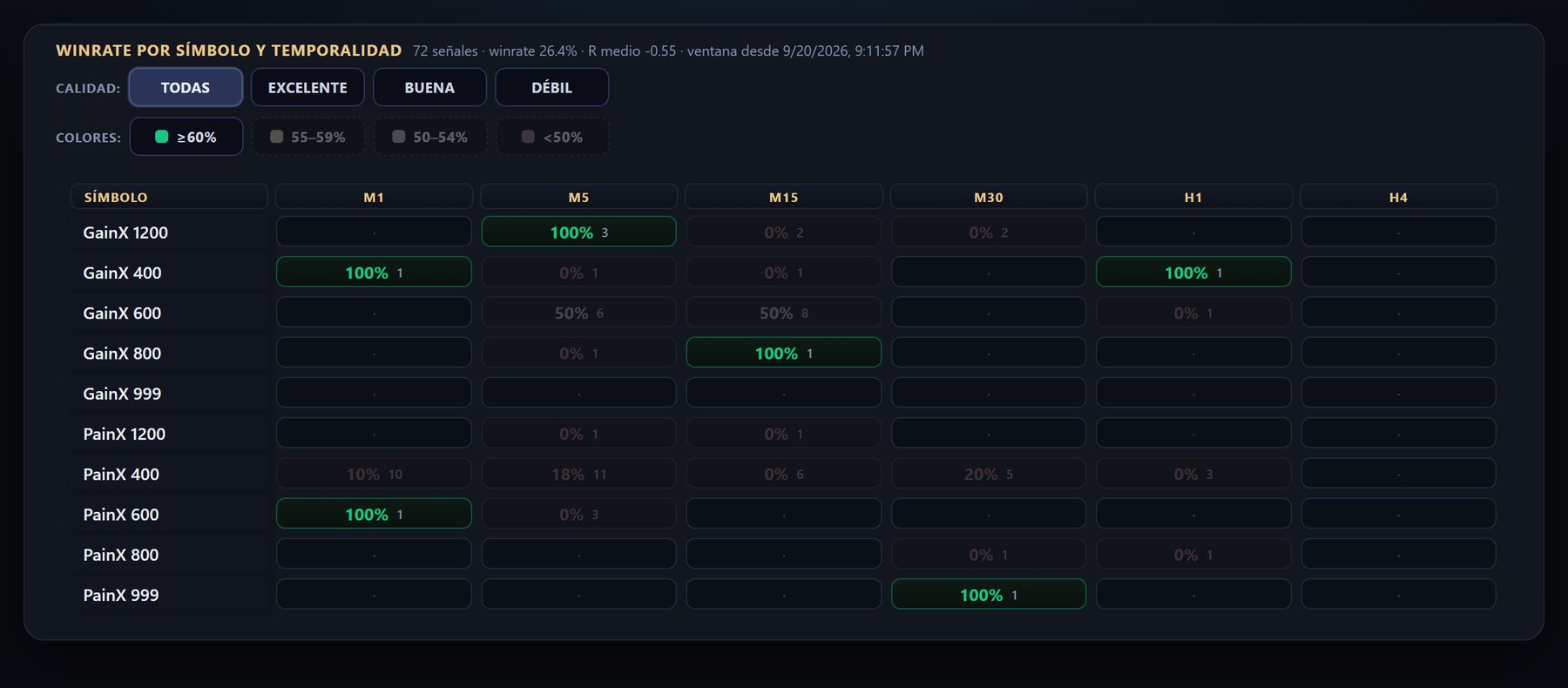The height and width of the screenshot is (688, 1568).
Task: Choose the BUENA quality filter
Action: 429,87
